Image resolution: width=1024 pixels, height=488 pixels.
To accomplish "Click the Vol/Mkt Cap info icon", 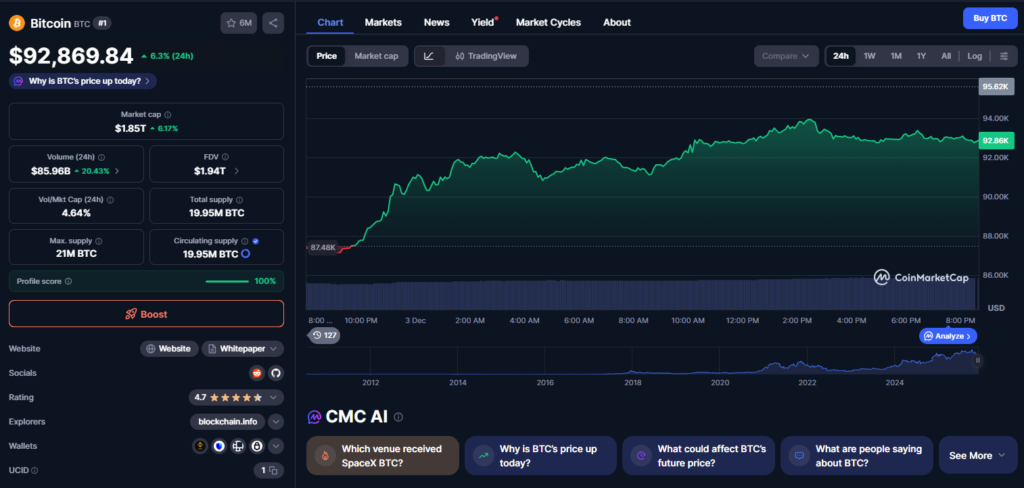I will coord(110,200).
